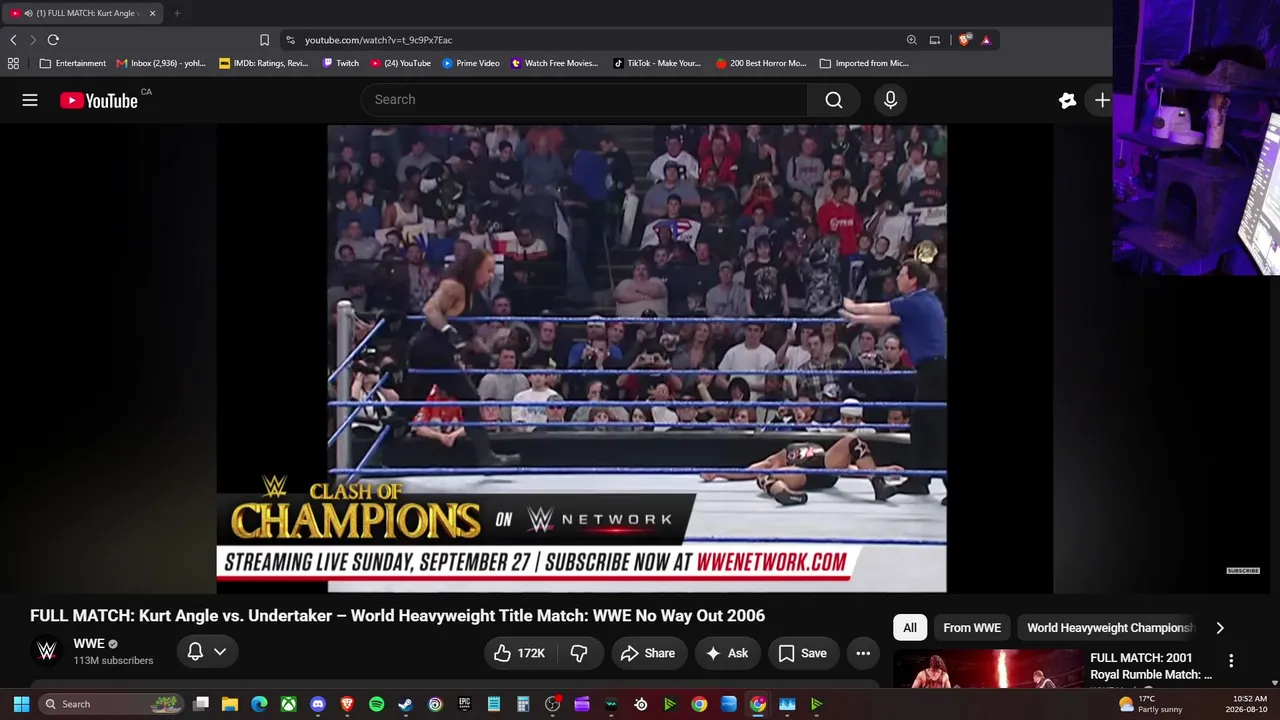
Task: Open the Windows Start menu
Action: tap(21, 704)
